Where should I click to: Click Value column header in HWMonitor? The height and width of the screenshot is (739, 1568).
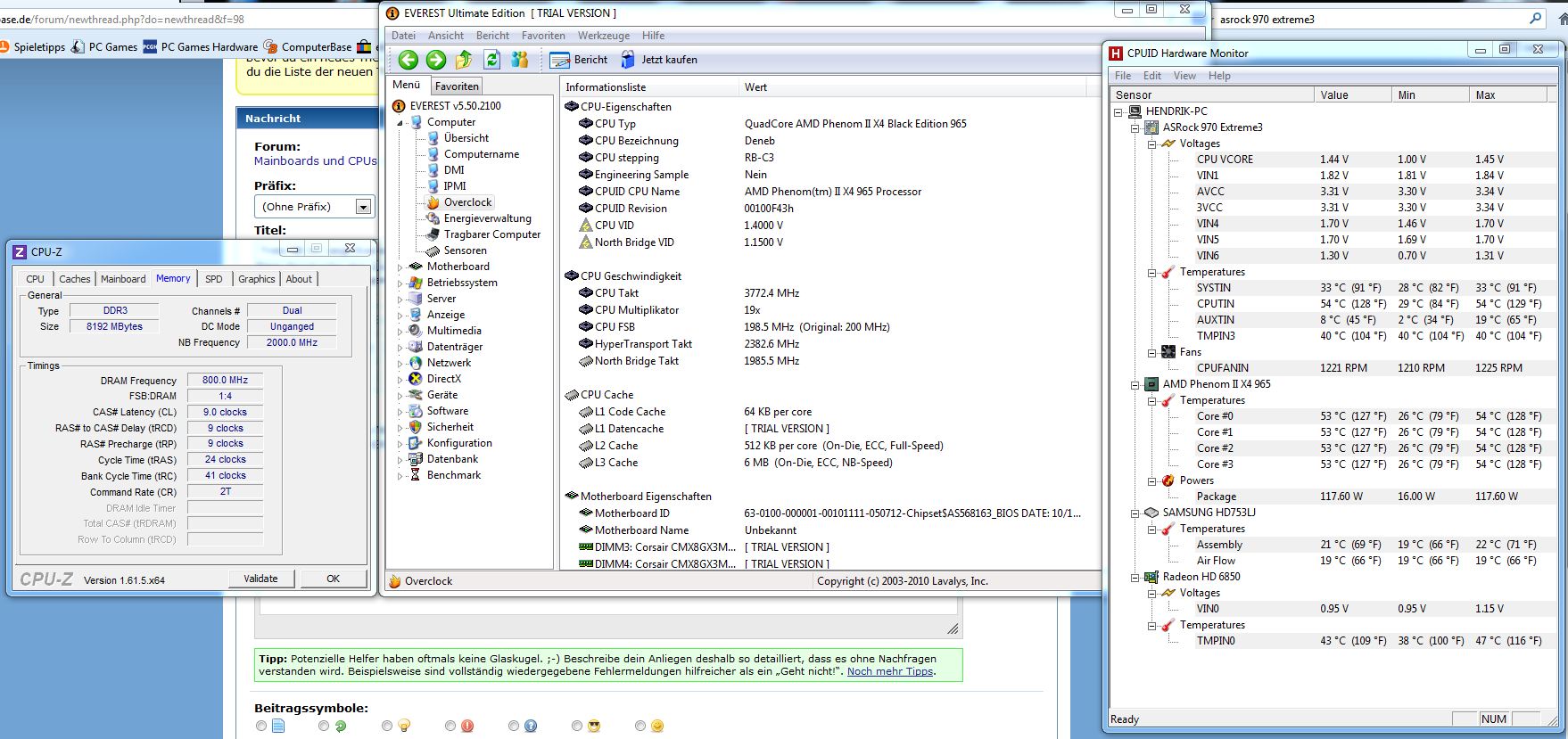1352,94
